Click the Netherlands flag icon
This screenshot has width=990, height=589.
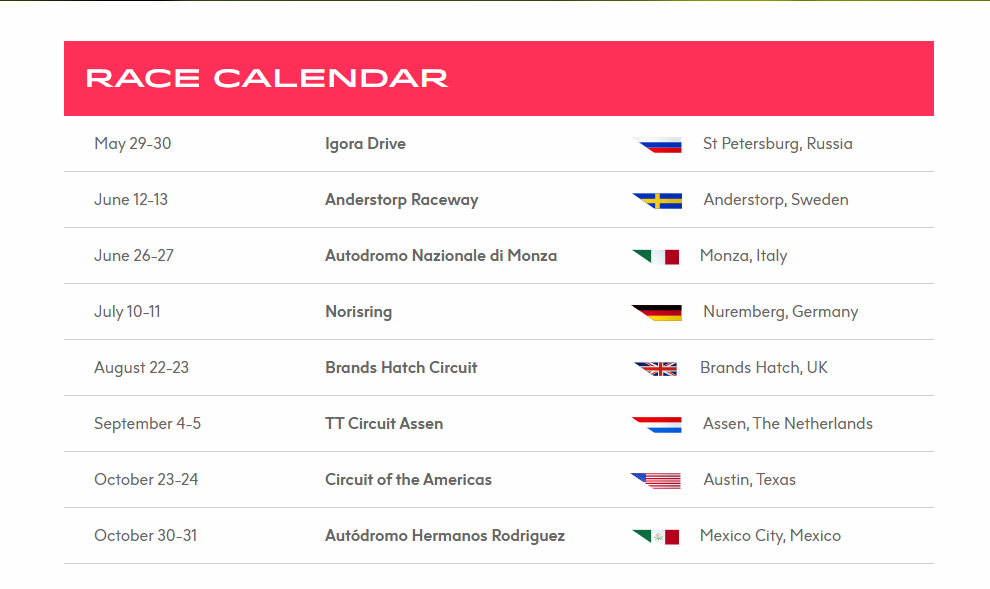pyautogui.click(x=657, y=424)
